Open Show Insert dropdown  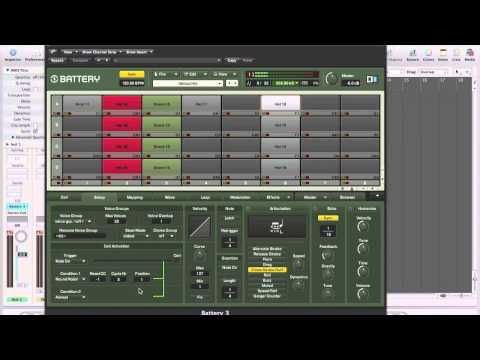click(139, 52)
